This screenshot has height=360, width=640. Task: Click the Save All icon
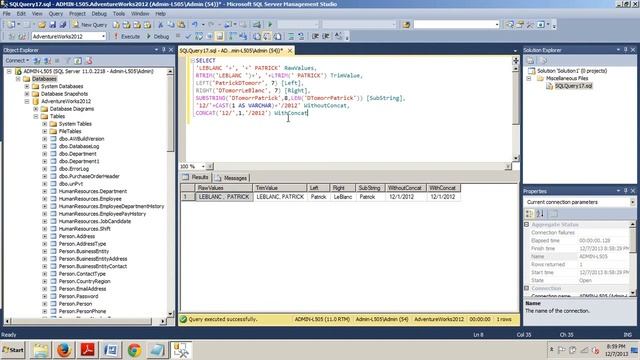pyautogui.click(x=62, y=24)
